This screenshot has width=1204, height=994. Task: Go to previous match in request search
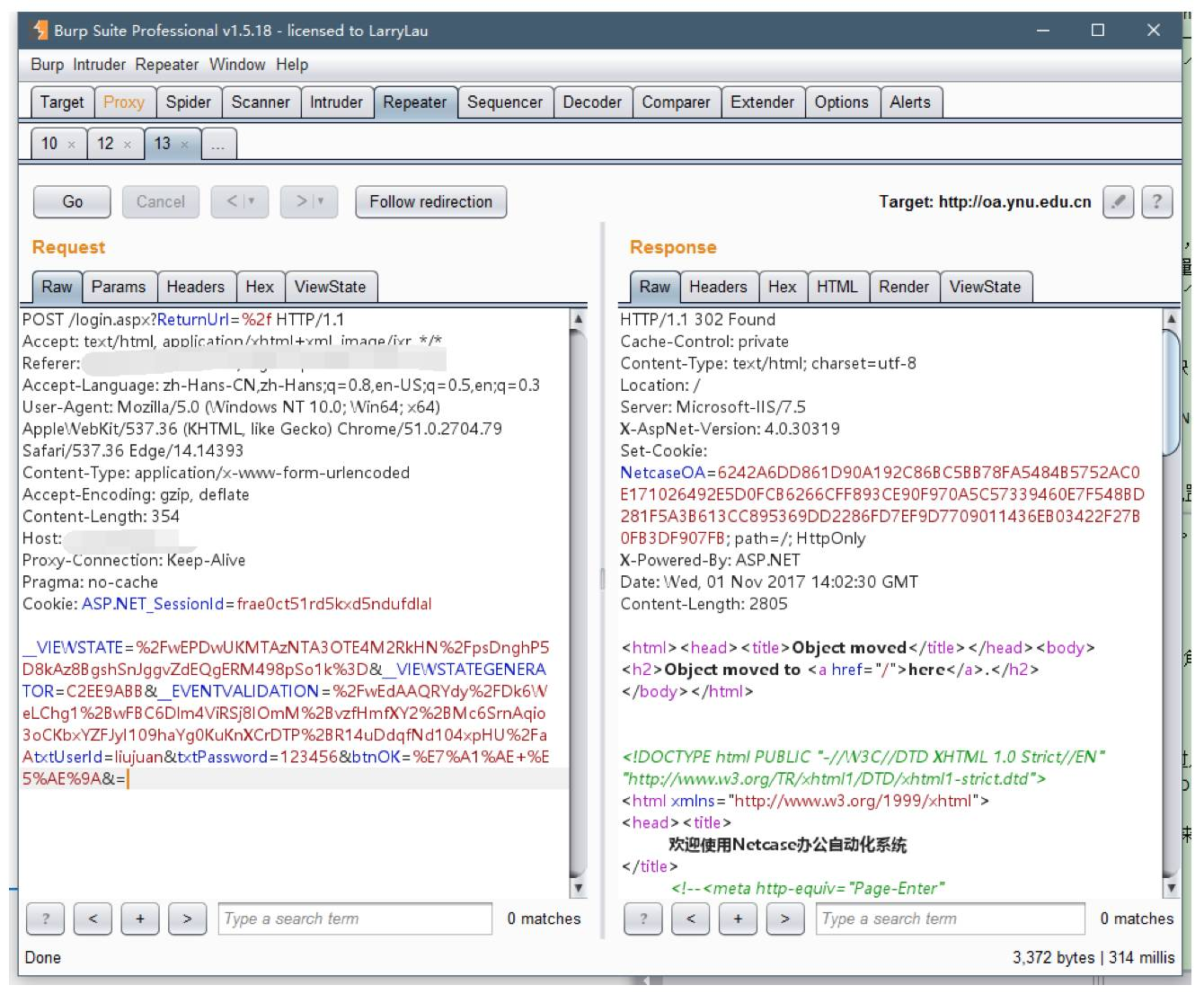coord(93,919)
